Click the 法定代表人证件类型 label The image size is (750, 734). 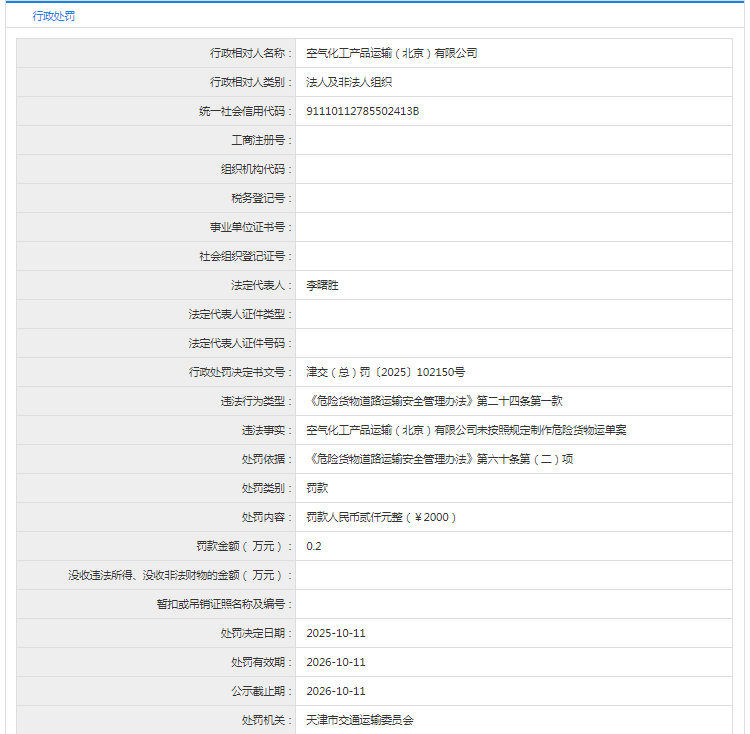coord(240,314)
